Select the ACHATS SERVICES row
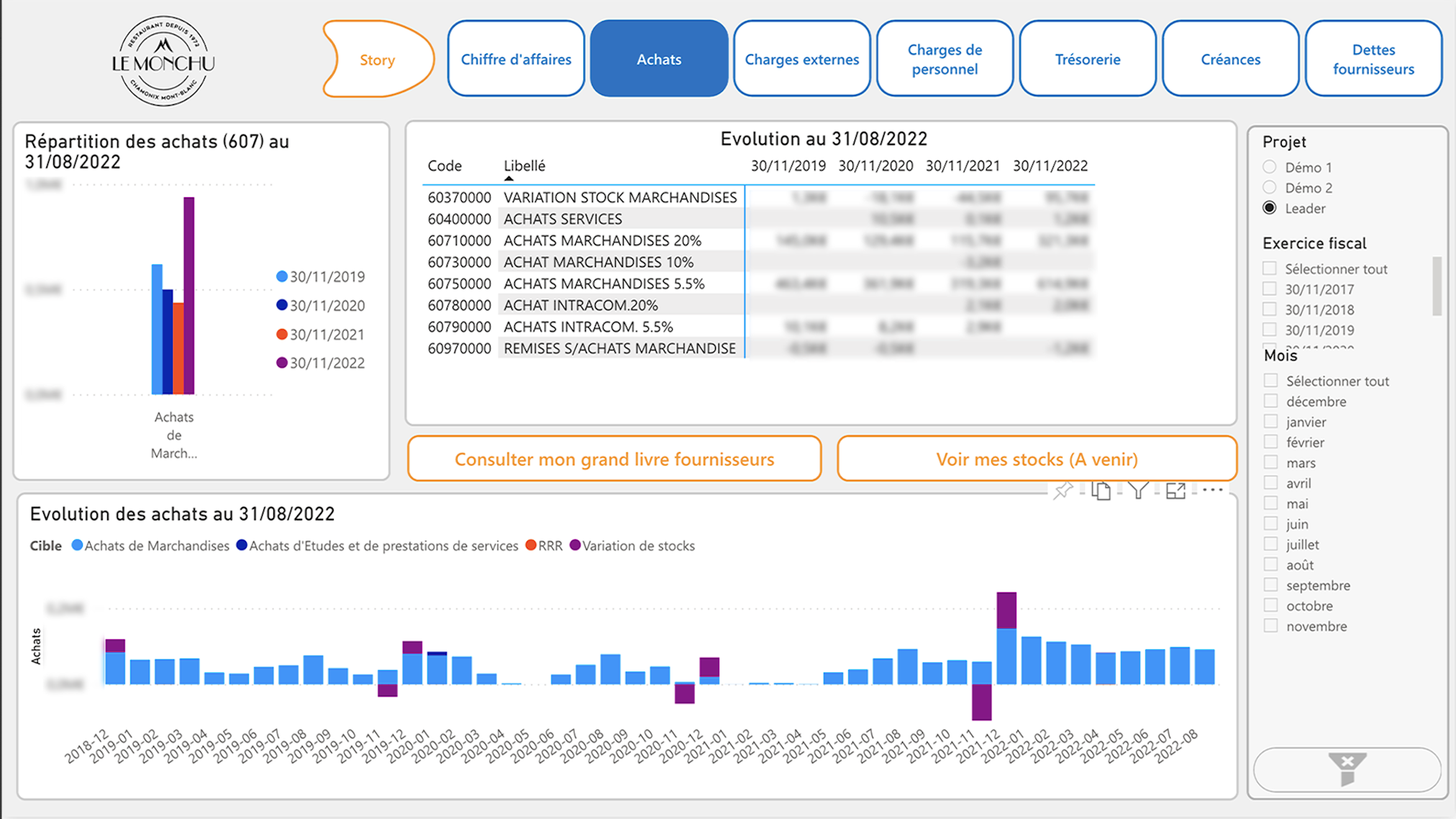The width and height of the screenshot is (1456, 819). (759, 219)
